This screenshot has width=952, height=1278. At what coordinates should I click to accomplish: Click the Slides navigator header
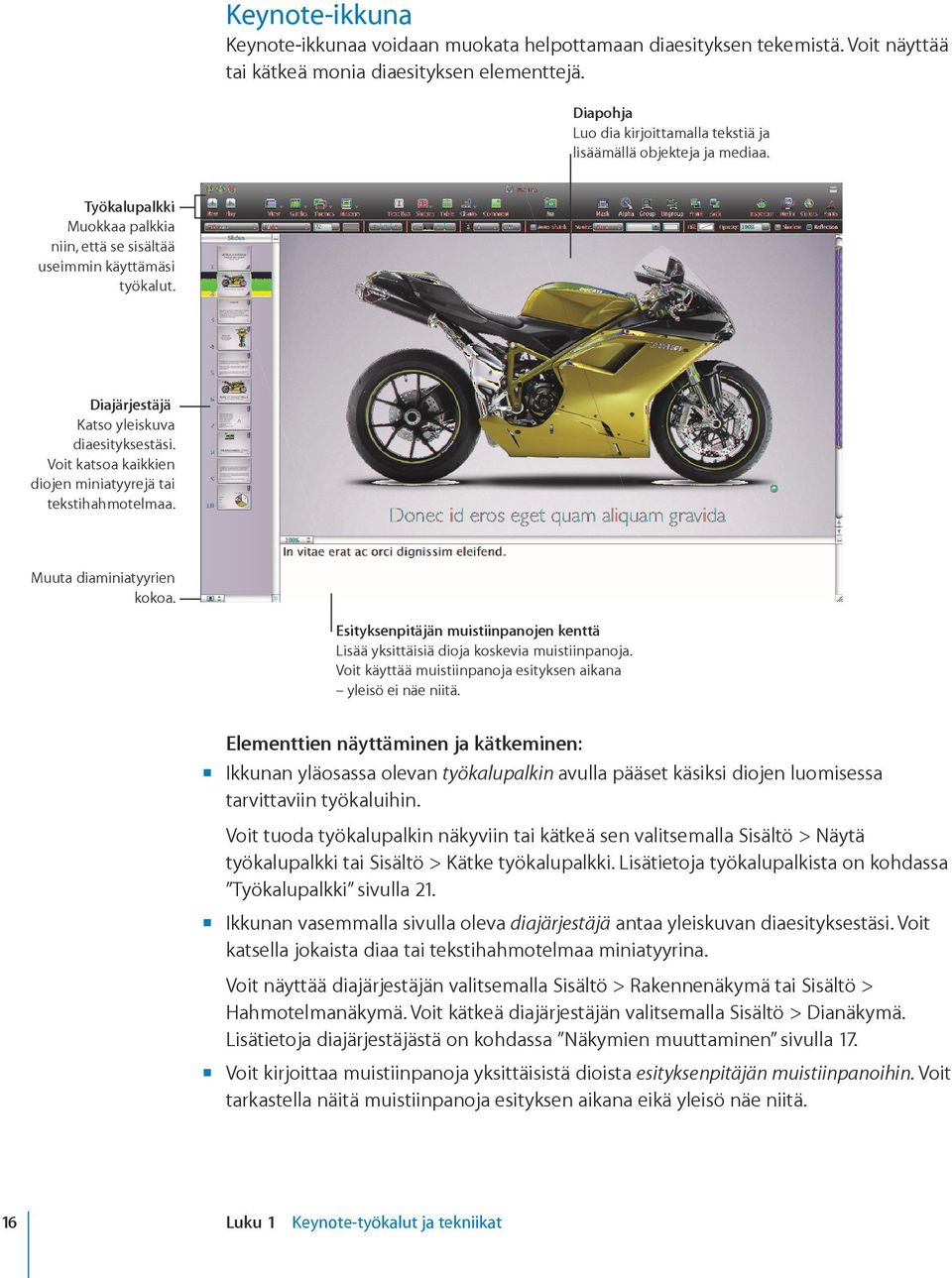click(236, 238)
